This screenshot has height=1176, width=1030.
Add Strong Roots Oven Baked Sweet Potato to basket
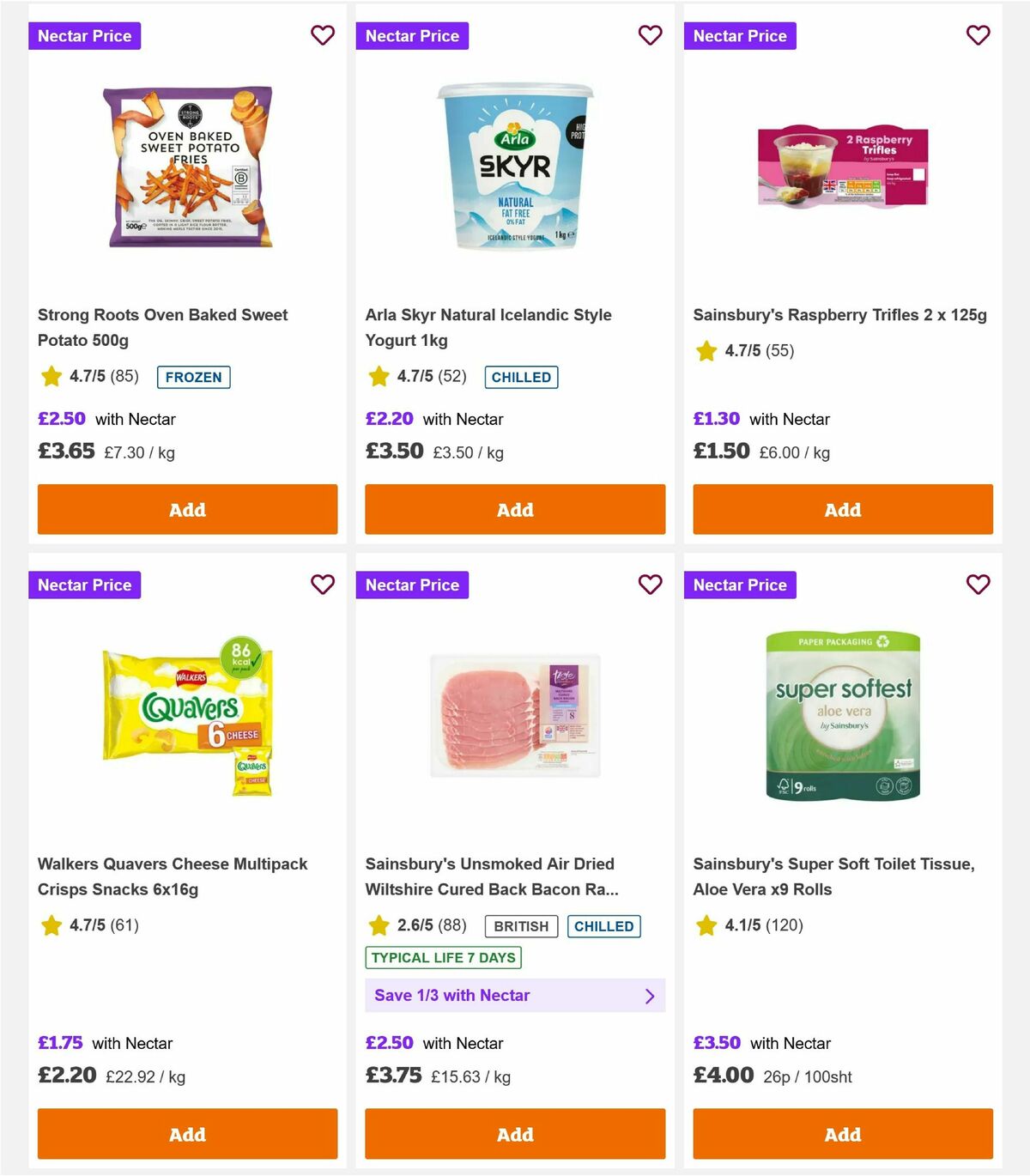(x=187, y=509)
